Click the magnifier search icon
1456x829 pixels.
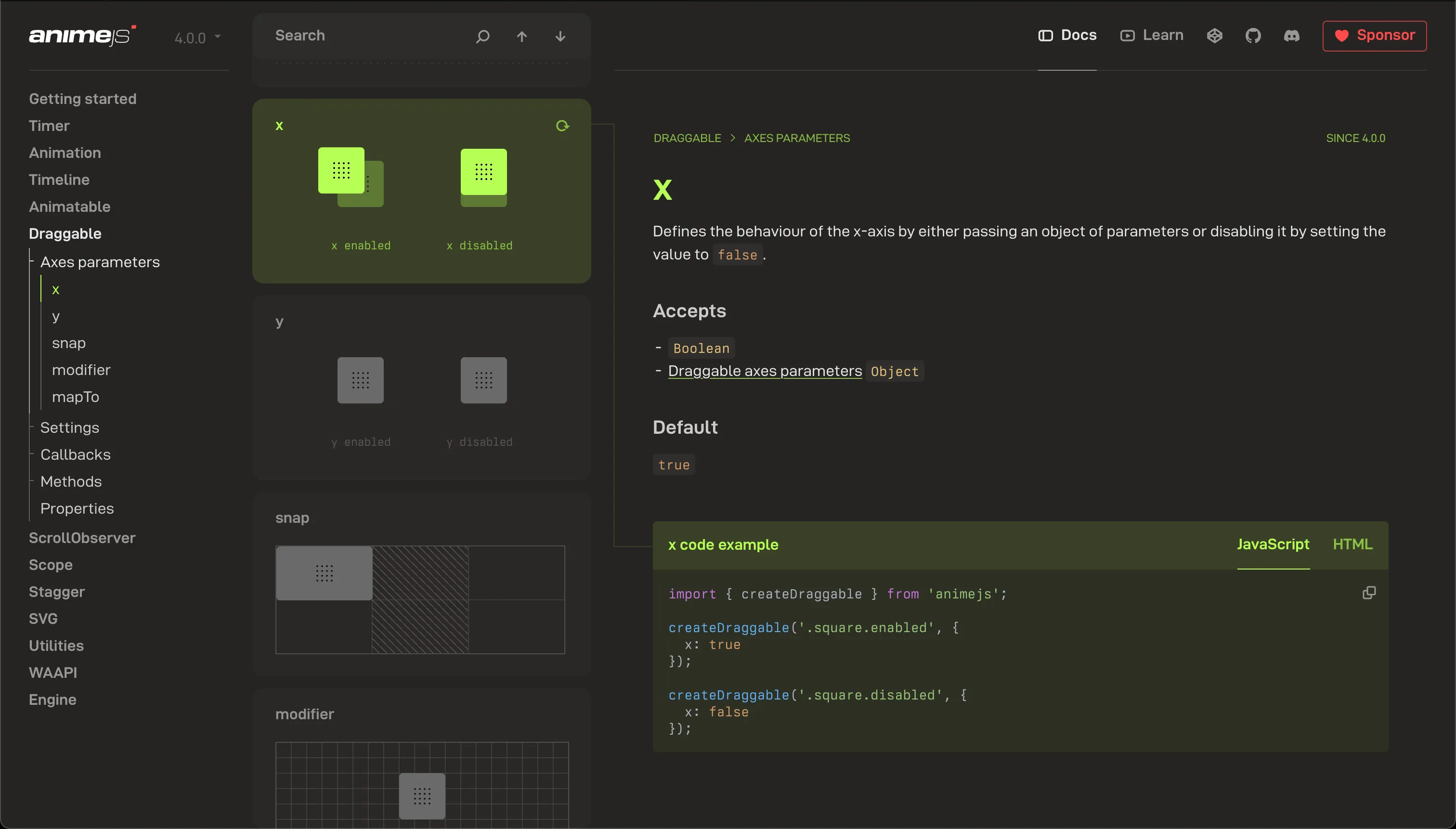482,37
